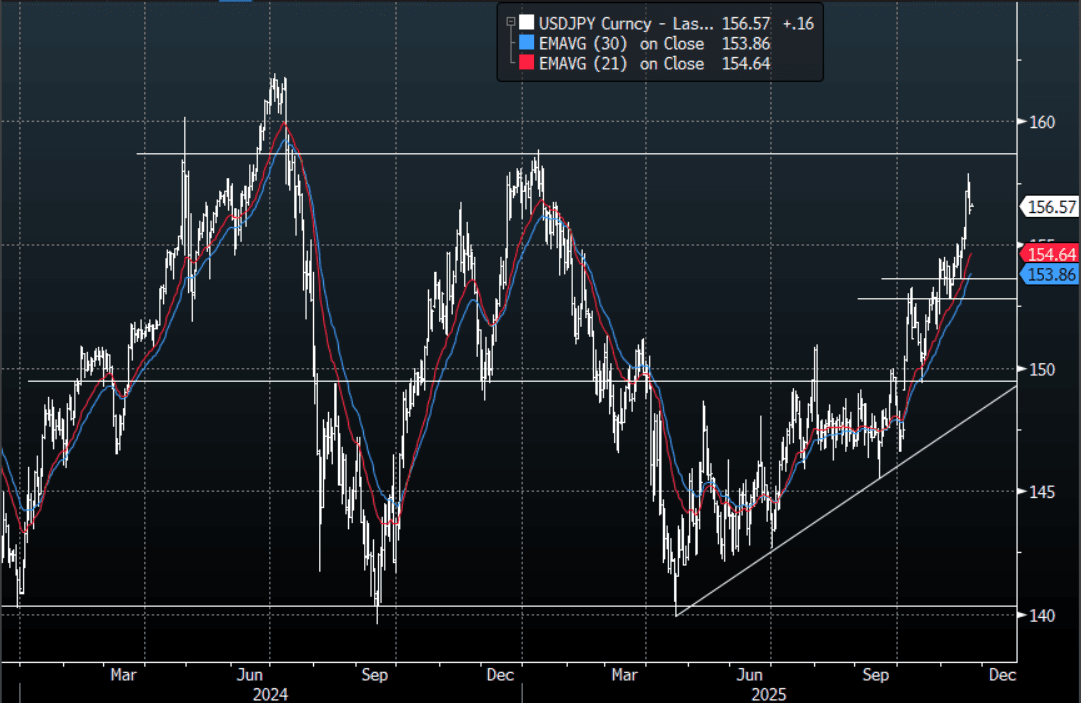Click the 2024 year label on time axis

[x=271, y=693]
